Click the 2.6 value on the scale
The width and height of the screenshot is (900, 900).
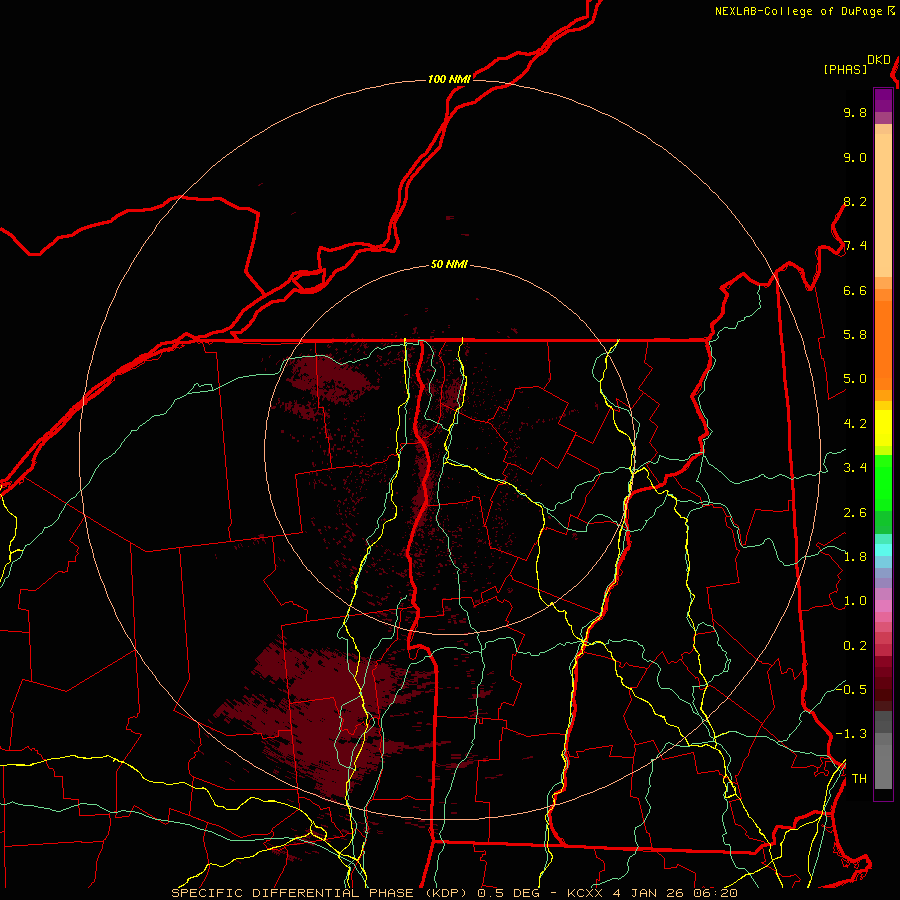(855, 513)
